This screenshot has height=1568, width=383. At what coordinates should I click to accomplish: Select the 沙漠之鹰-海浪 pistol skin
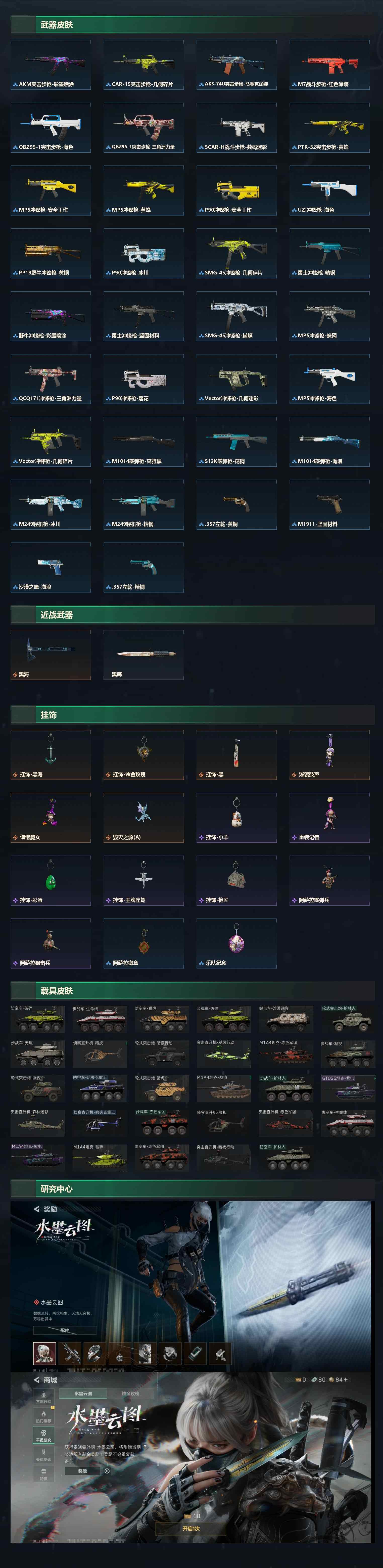tap(51, 567)
